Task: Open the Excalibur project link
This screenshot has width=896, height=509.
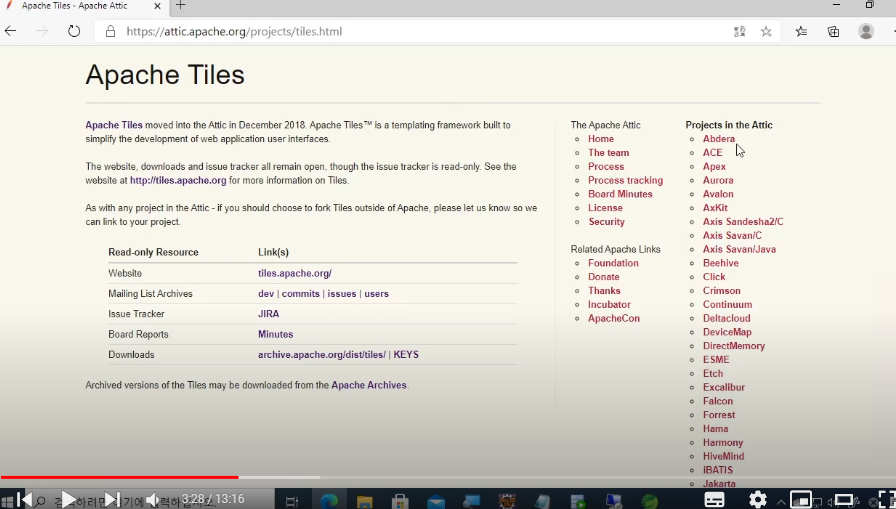Action: (723, 387)
